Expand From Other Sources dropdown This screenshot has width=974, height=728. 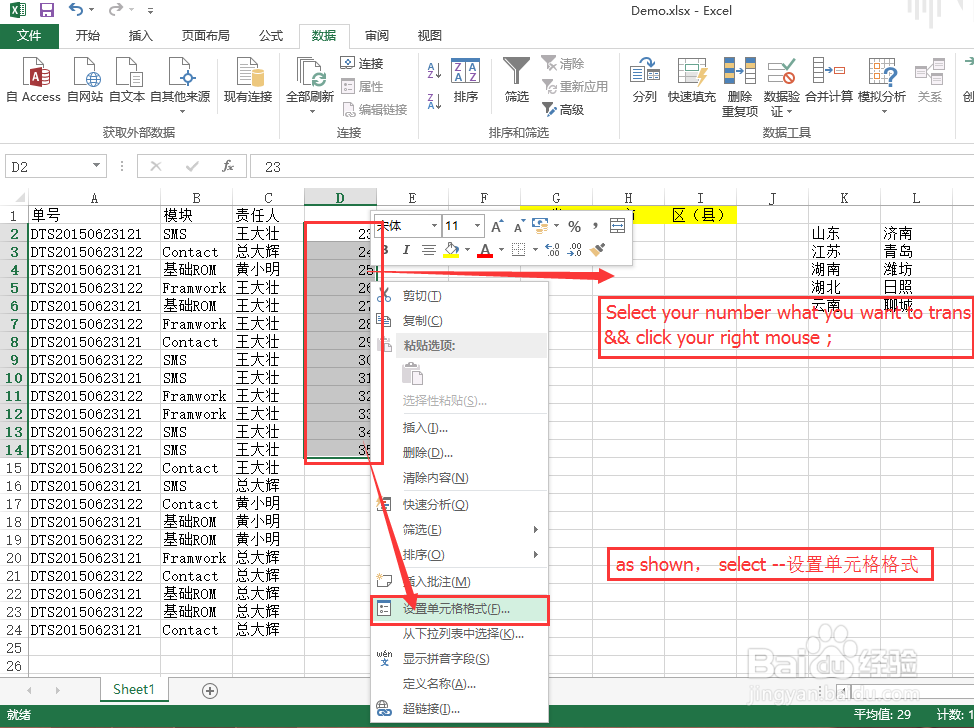(x=182, y=112)
